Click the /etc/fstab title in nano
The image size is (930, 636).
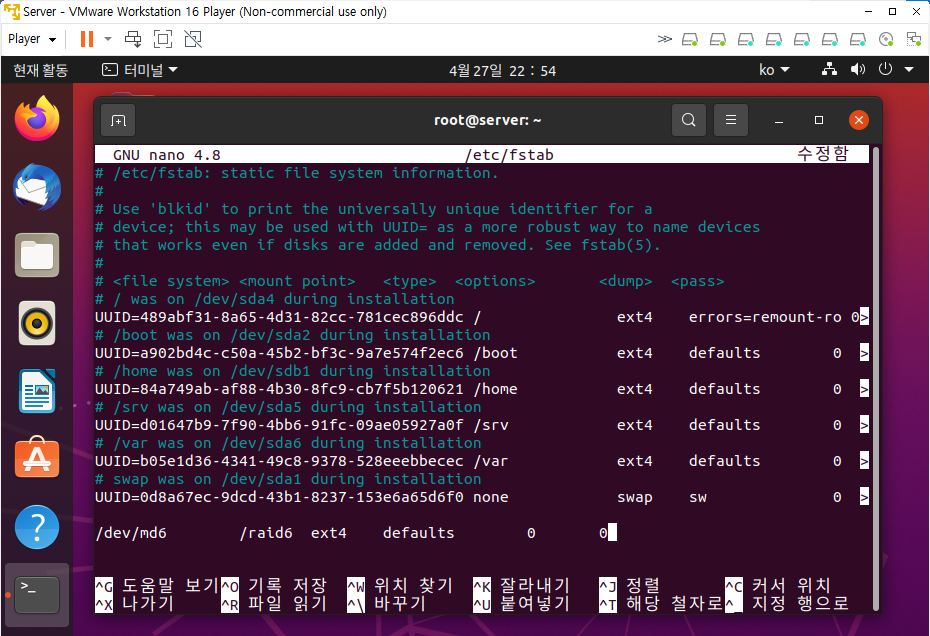click(x=509, y=155)
